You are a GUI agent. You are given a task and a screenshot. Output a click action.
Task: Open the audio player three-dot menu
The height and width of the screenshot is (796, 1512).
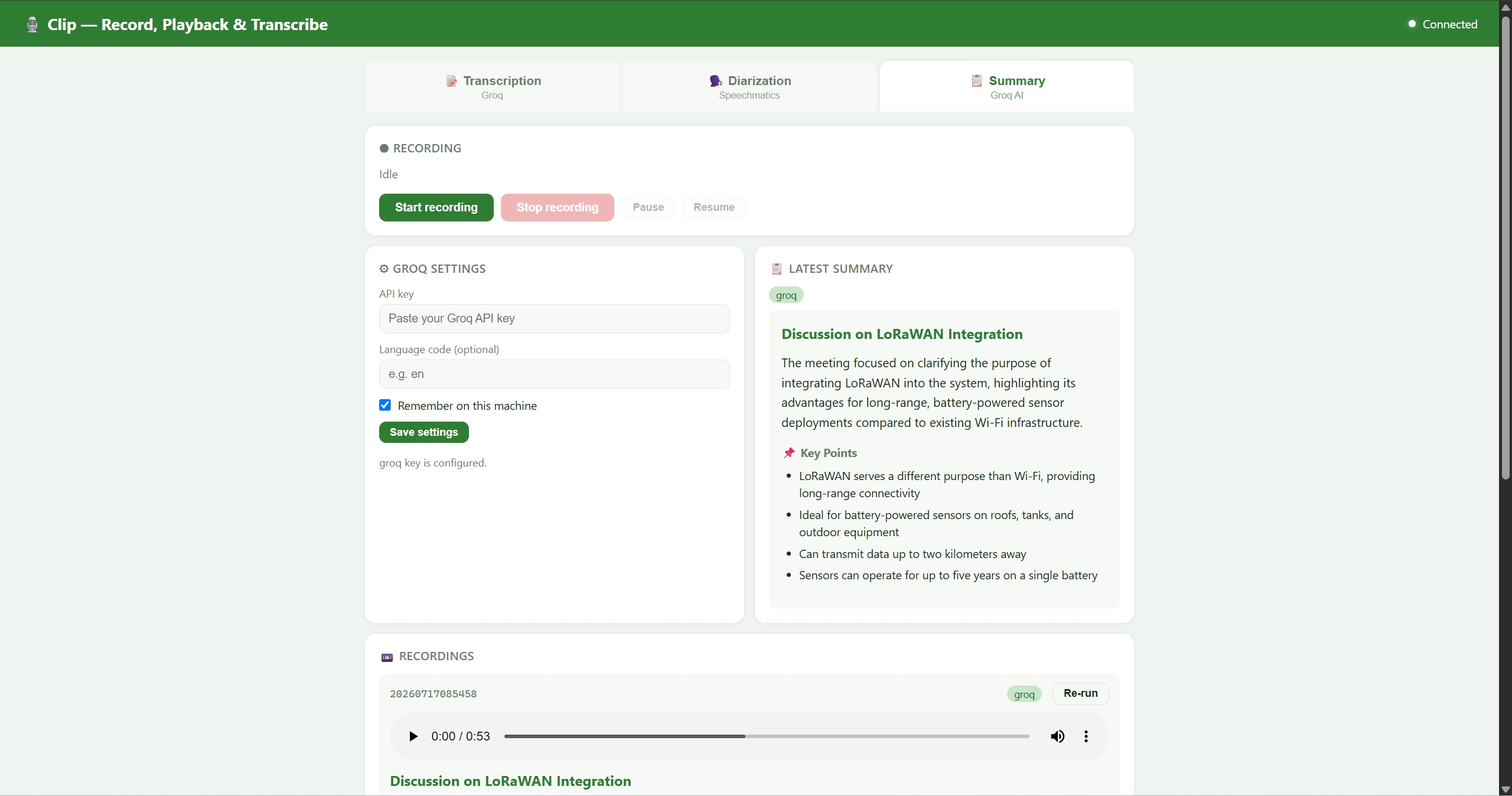tap(1086, 736)
